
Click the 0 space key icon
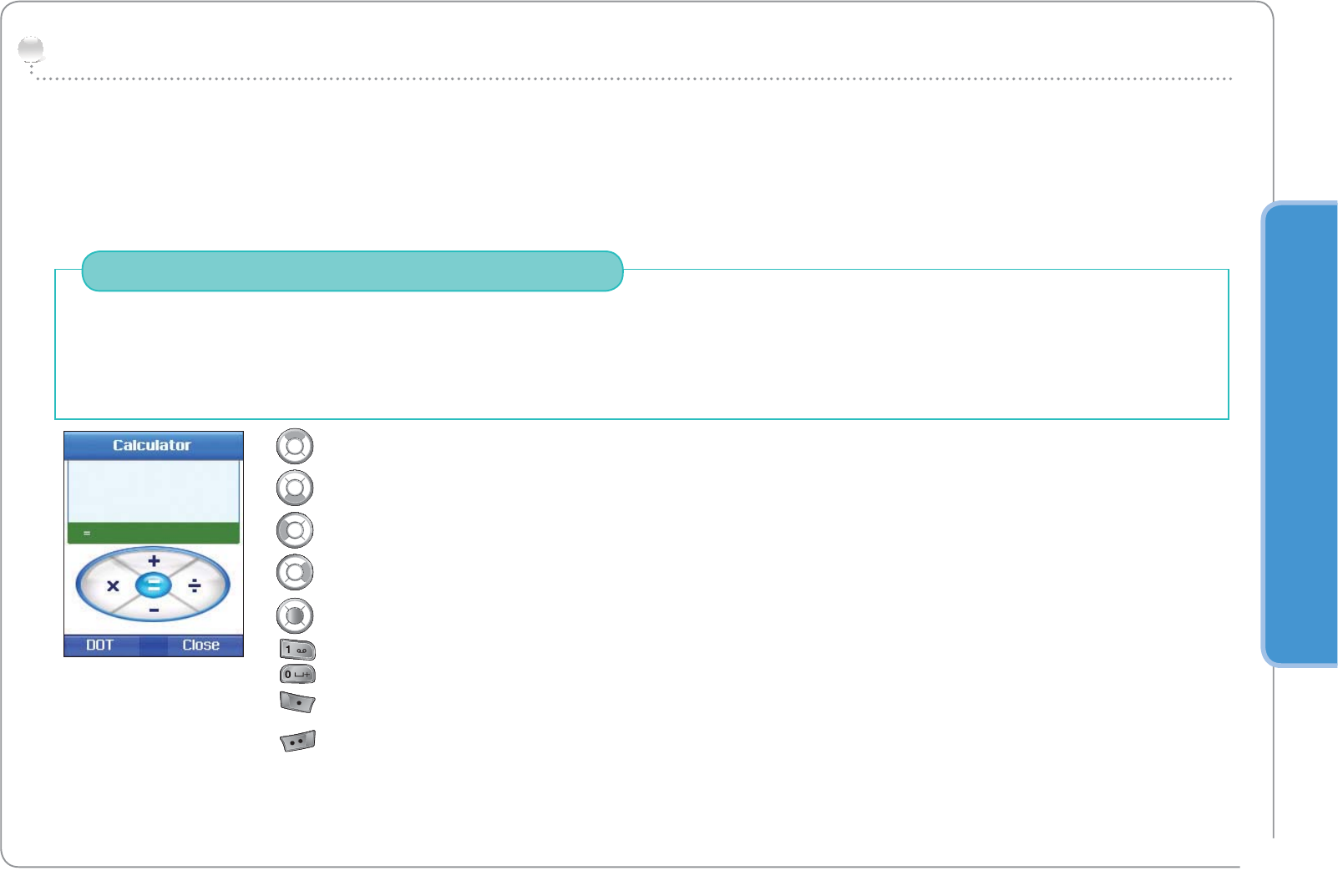point(297,675)
